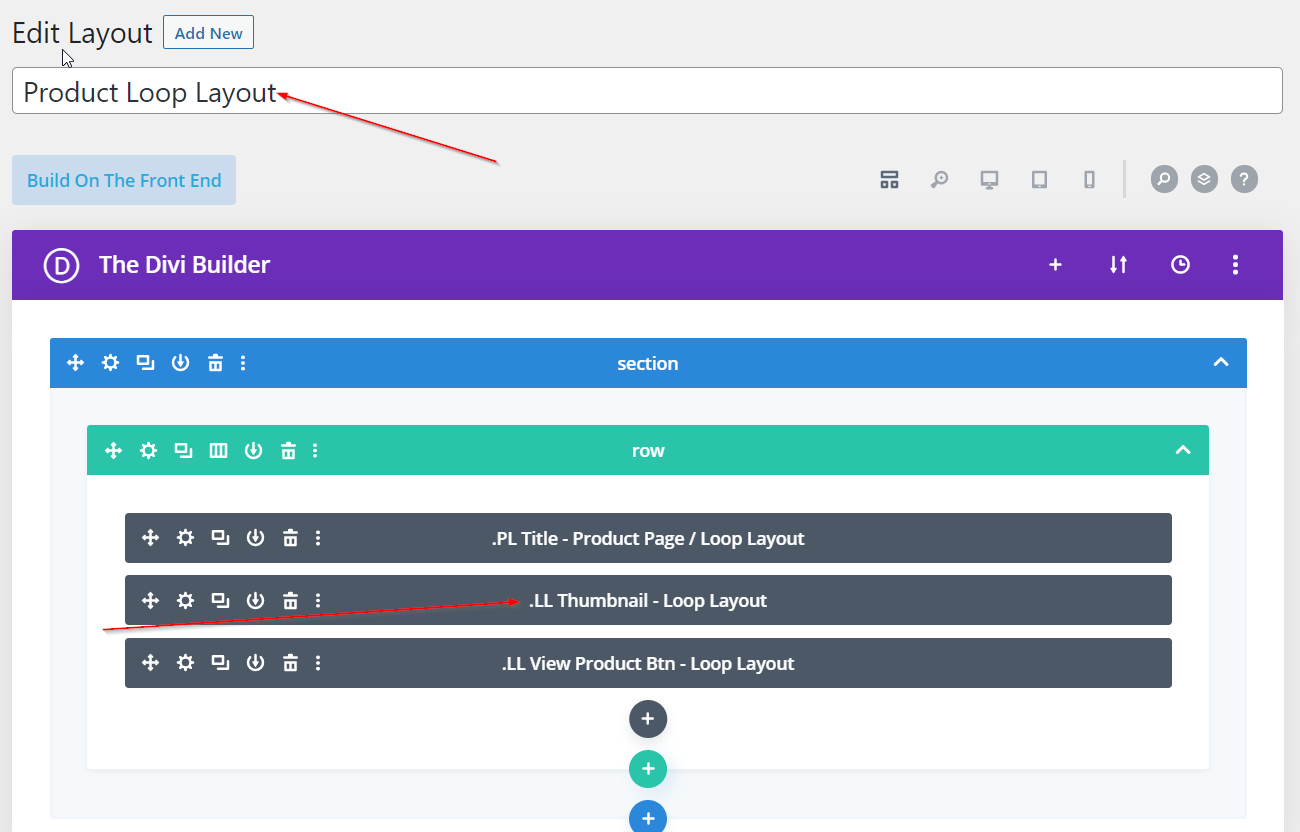Duplicate the .LL Thumbnail module

[x=220, y=600]
